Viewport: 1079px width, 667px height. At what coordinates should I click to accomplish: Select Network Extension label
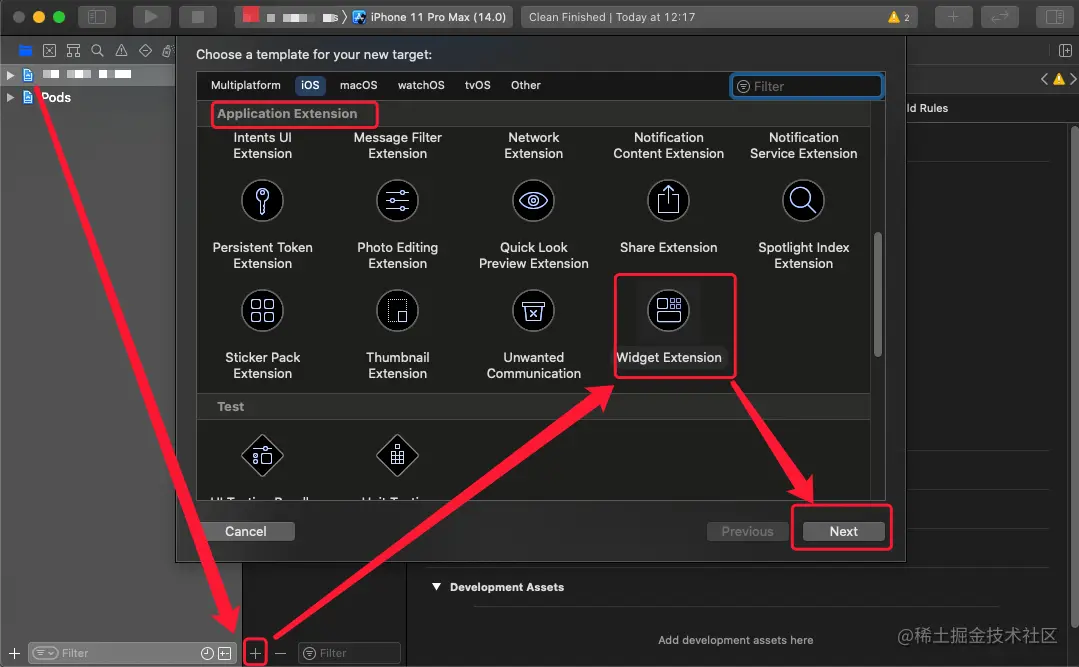click(x=533, y=145)
